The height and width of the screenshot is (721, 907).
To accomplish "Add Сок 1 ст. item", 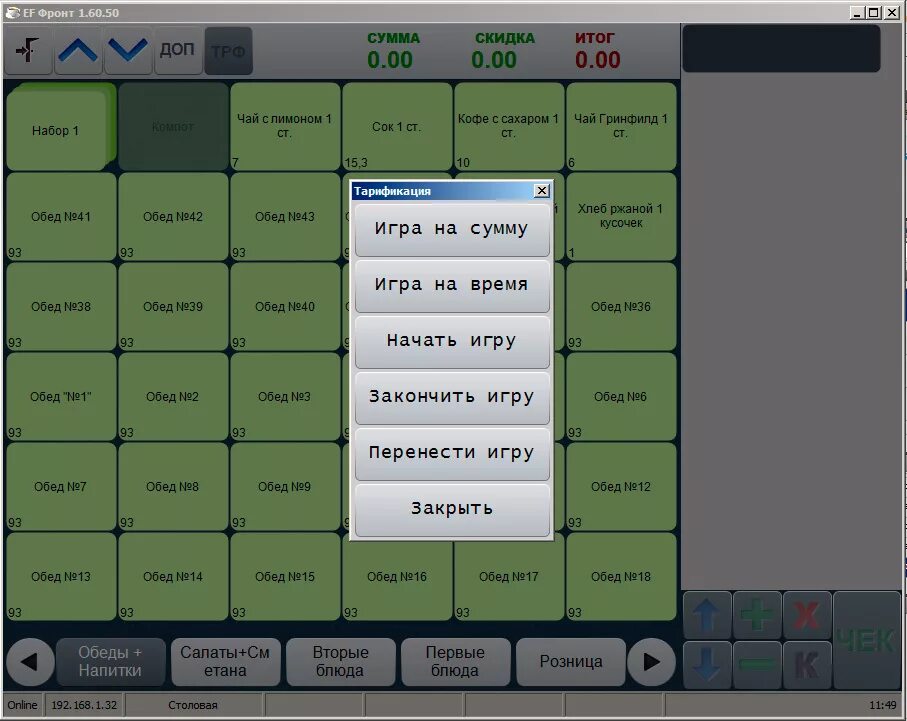I will pyautogui.click(x=397, y=127).
